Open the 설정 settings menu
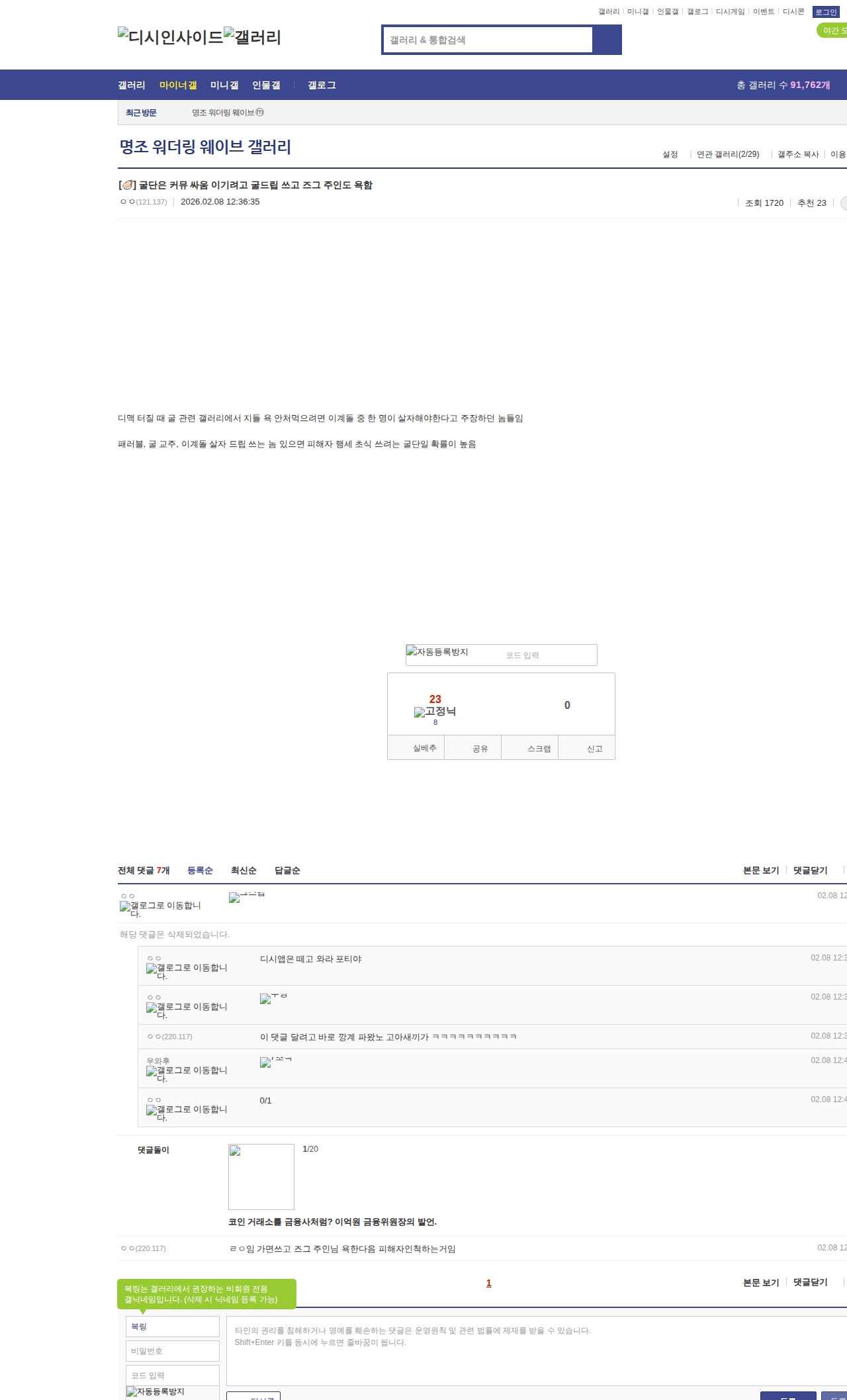This screenshot has width=847, height=1400. click(x=670, y=154)
